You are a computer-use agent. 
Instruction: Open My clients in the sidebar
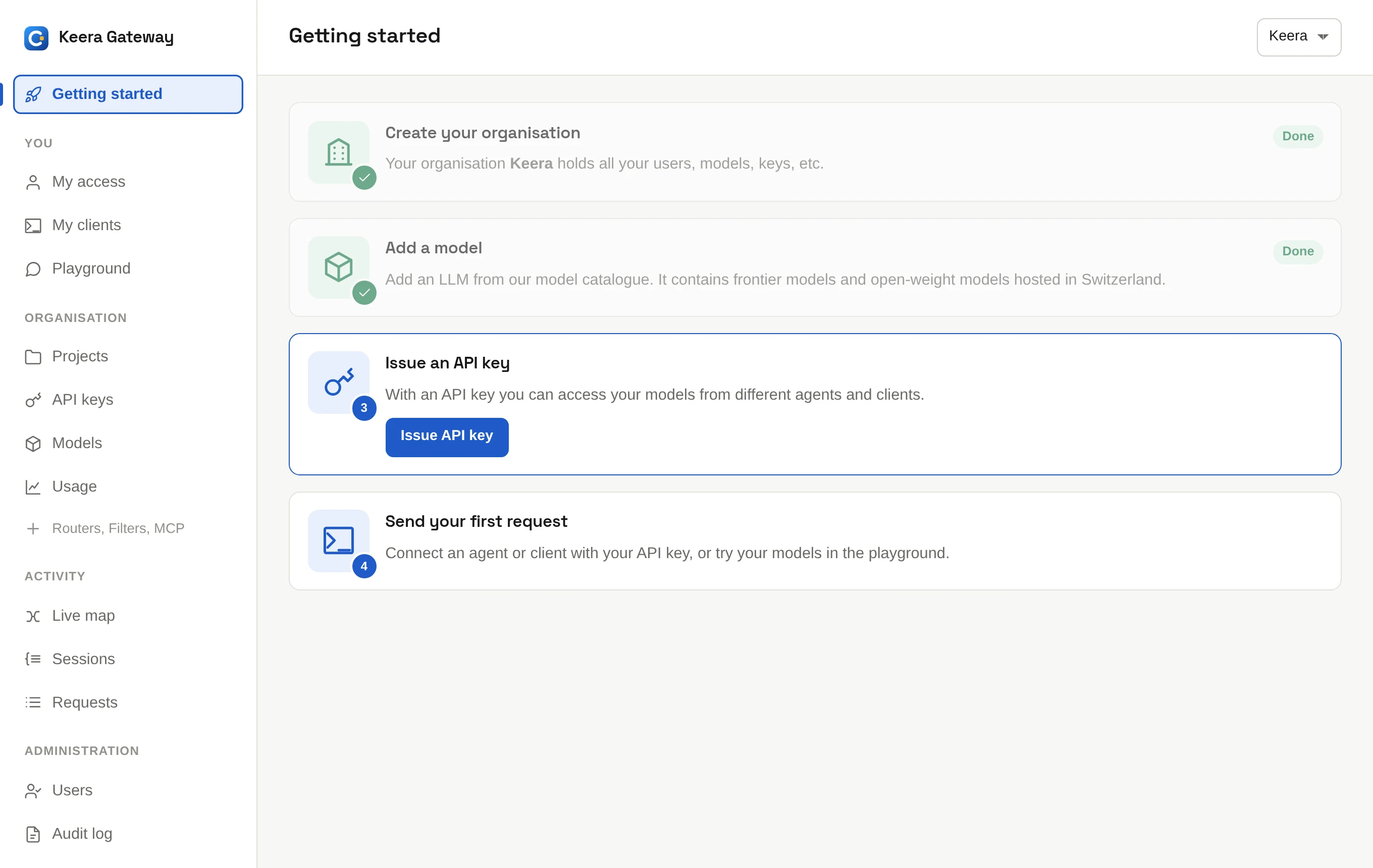(128, 226)
